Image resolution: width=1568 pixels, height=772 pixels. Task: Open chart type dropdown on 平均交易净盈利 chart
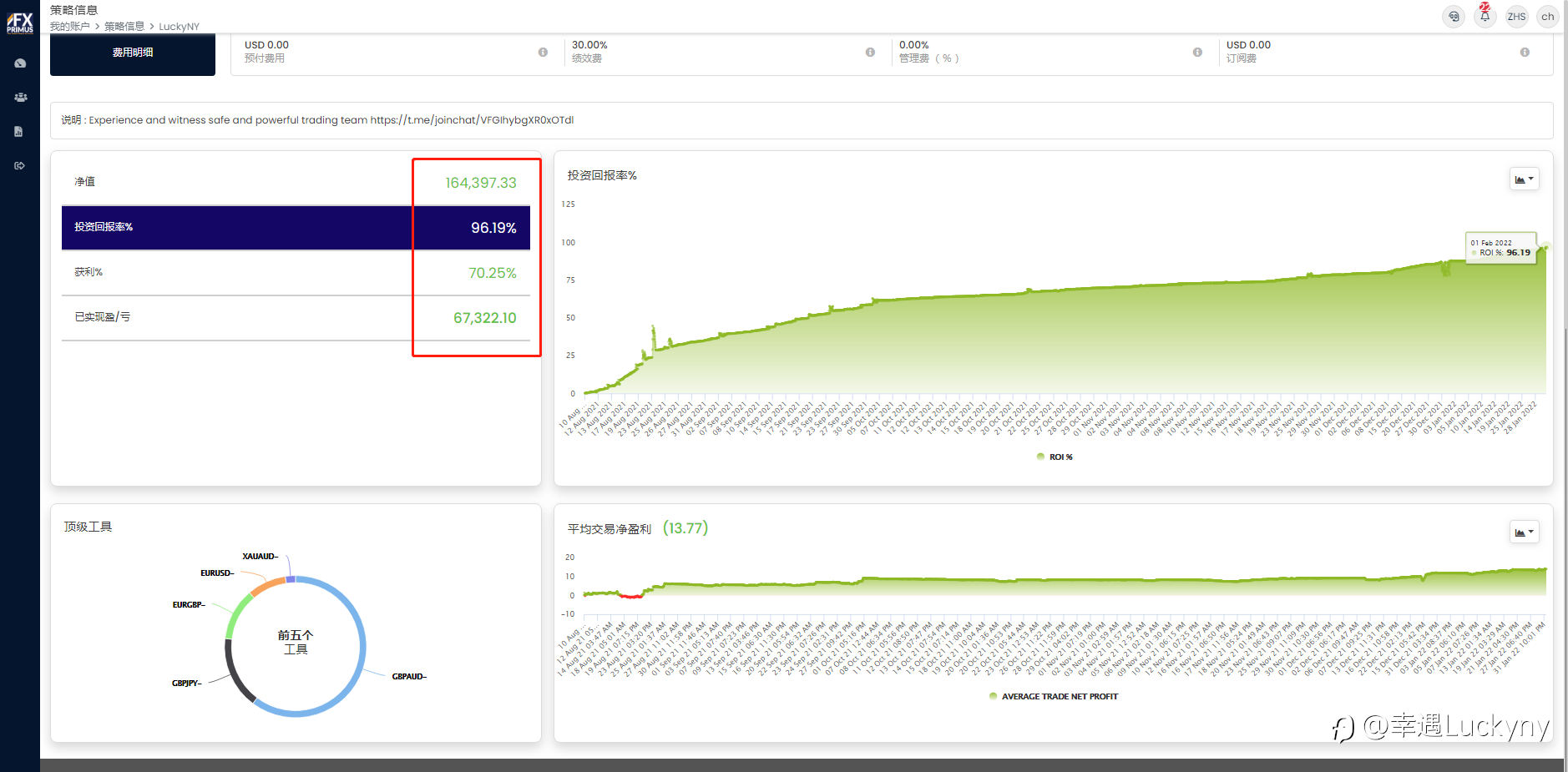tap(1525, 532)
